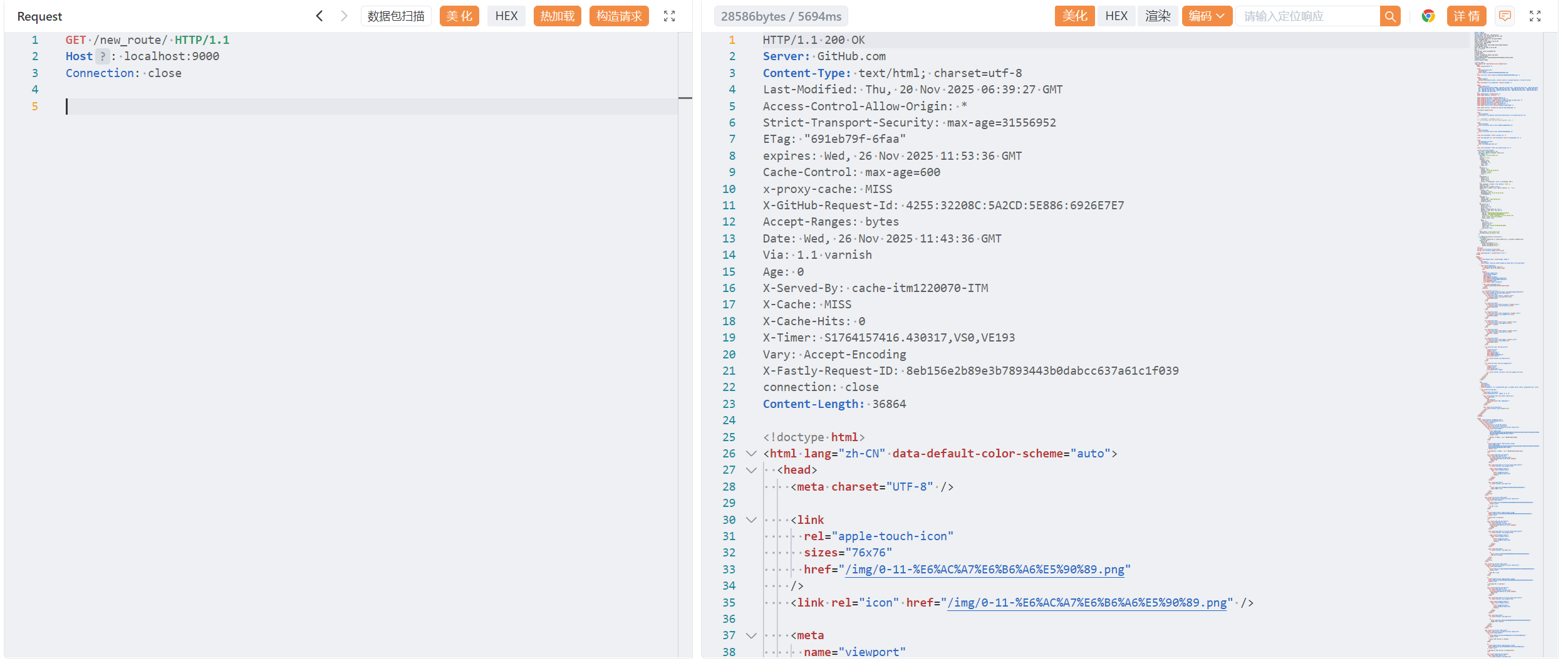
Task: Click Content-Length: 36864 line
Action: coord(834,404)
